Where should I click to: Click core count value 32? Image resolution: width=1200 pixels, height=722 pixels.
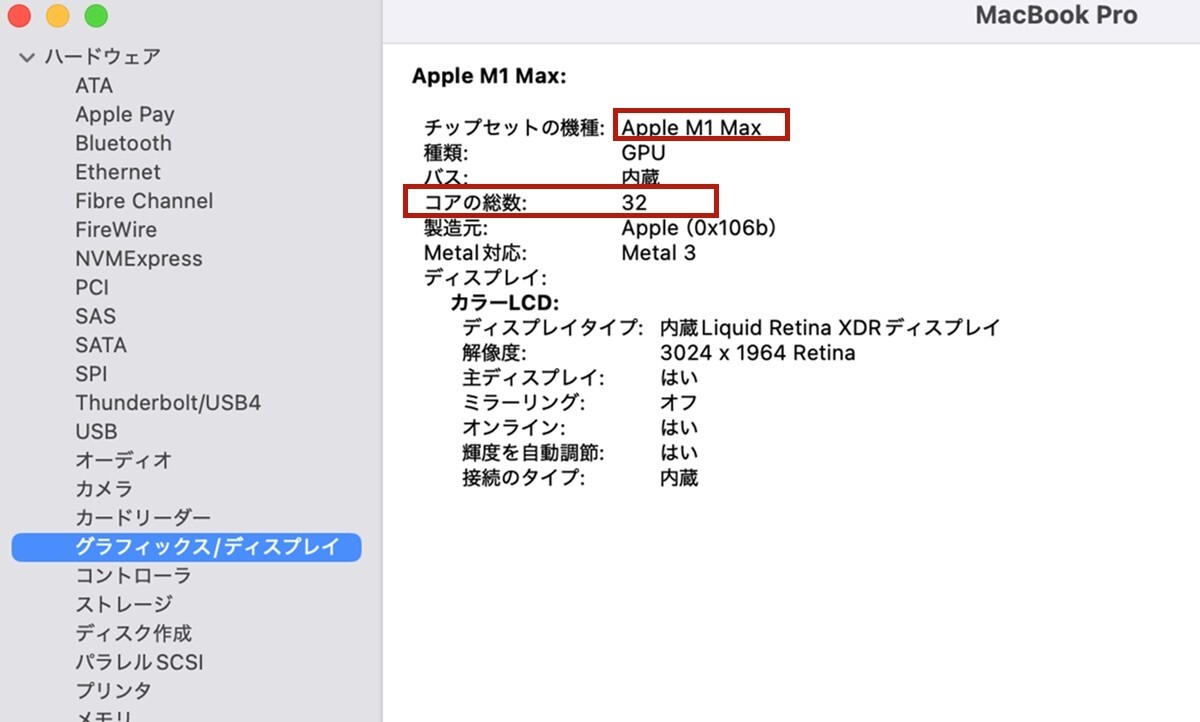tap(634, 202)
